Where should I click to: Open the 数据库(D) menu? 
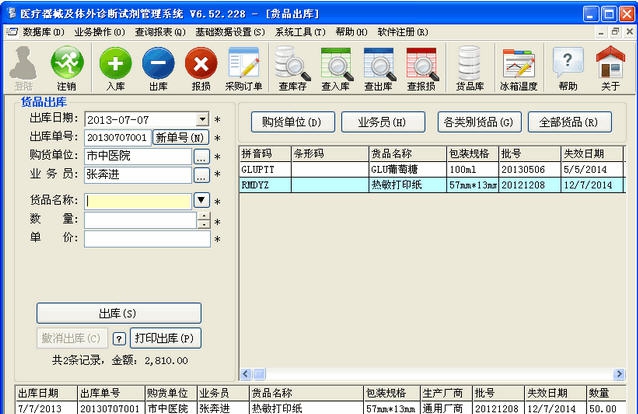pos(43,32)
